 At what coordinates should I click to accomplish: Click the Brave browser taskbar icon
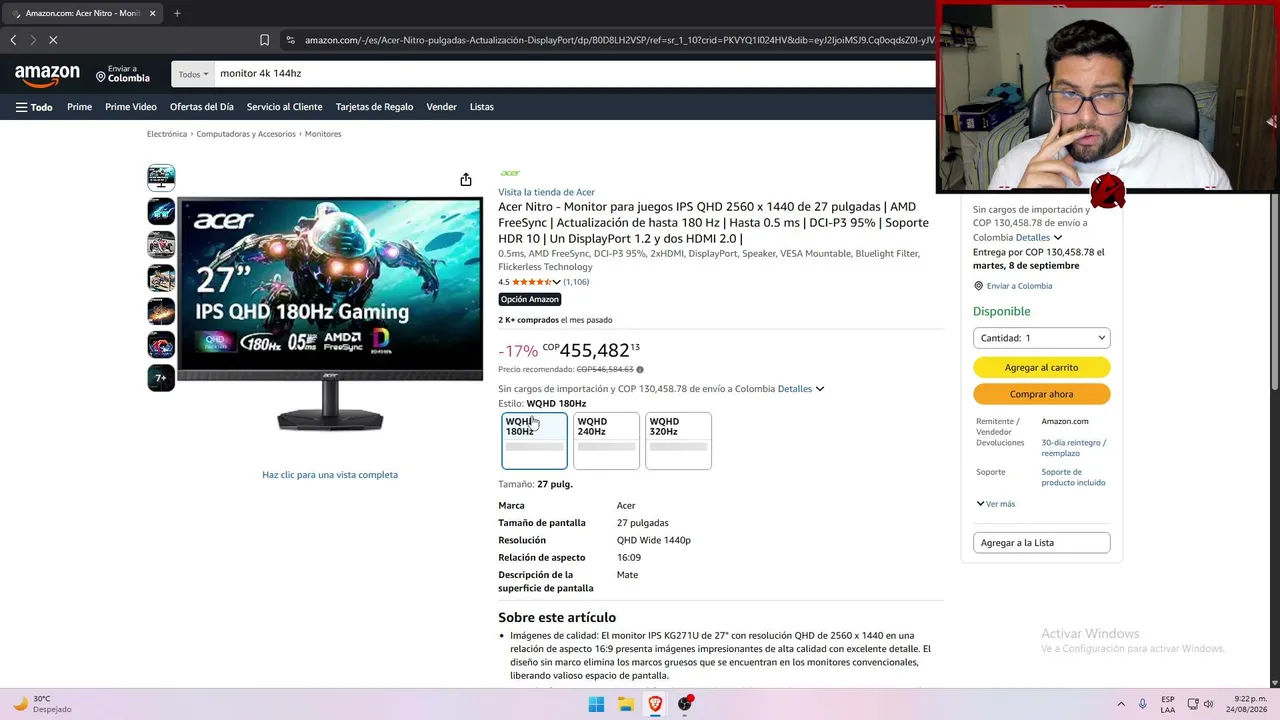pos(655,704)
